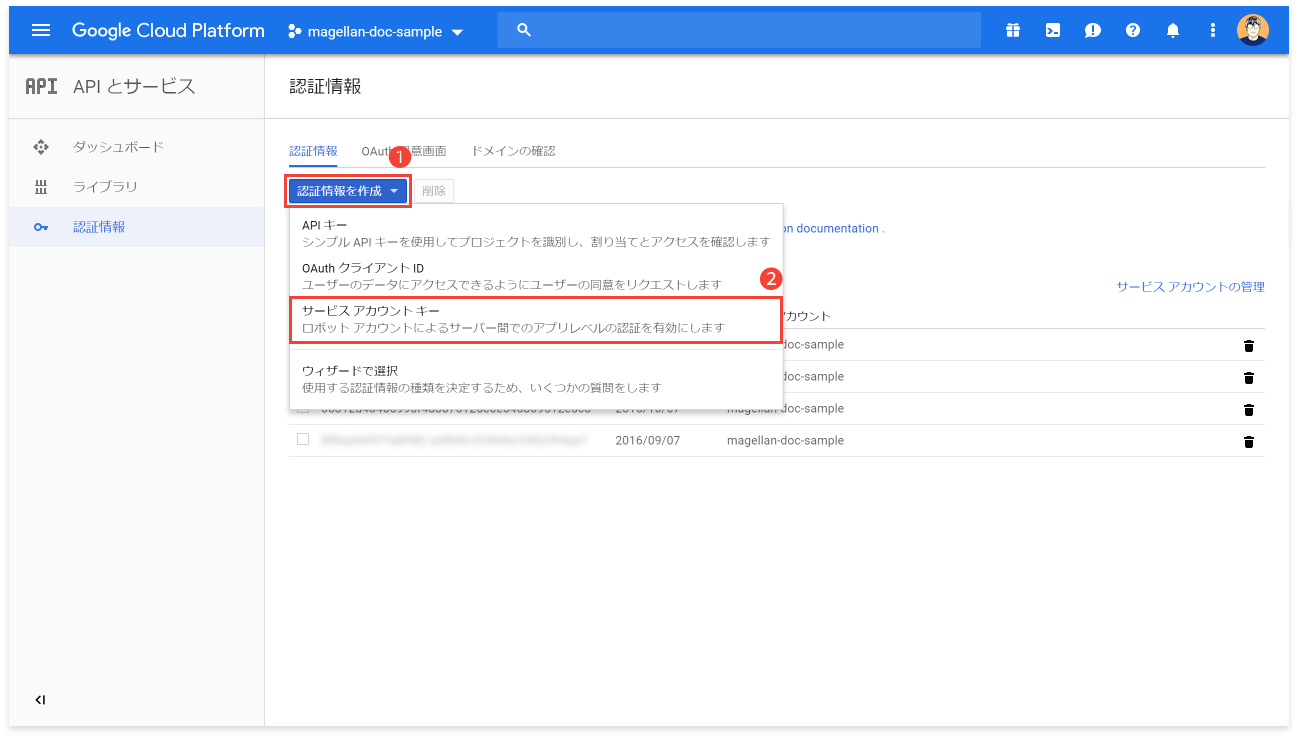Open the feedback alert icon
Screen dimensions: 1298x738
click(x=1093, y=30)
